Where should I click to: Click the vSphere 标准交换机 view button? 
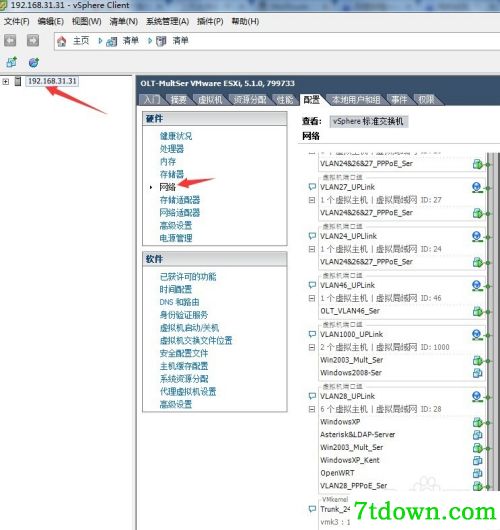point(368,121)
